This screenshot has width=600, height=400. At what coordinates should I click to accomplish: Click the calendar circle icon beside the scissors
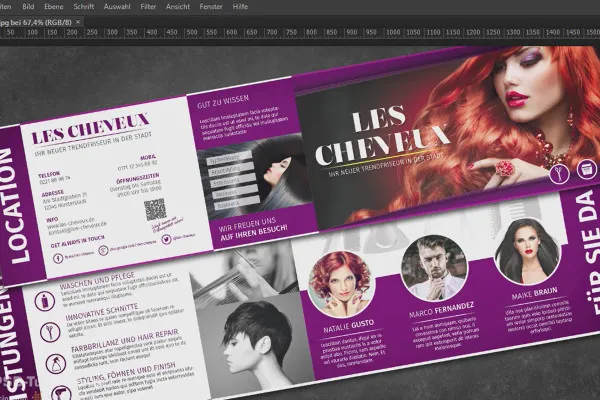pyautogui.click(x=586, y=169)
